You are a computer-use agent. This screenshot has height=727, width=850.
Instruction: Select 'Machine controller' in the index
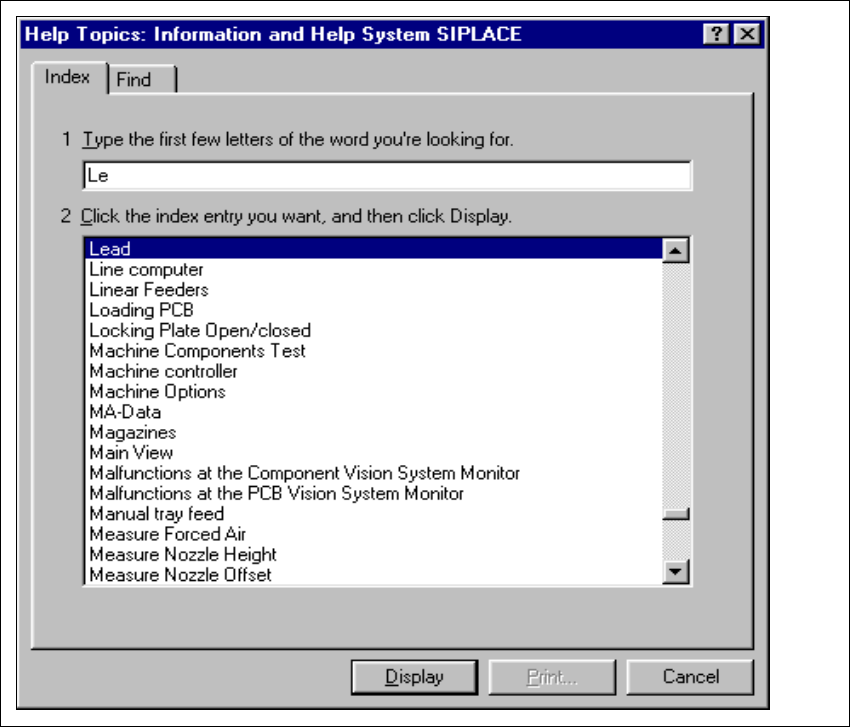(x=374, y=371)
